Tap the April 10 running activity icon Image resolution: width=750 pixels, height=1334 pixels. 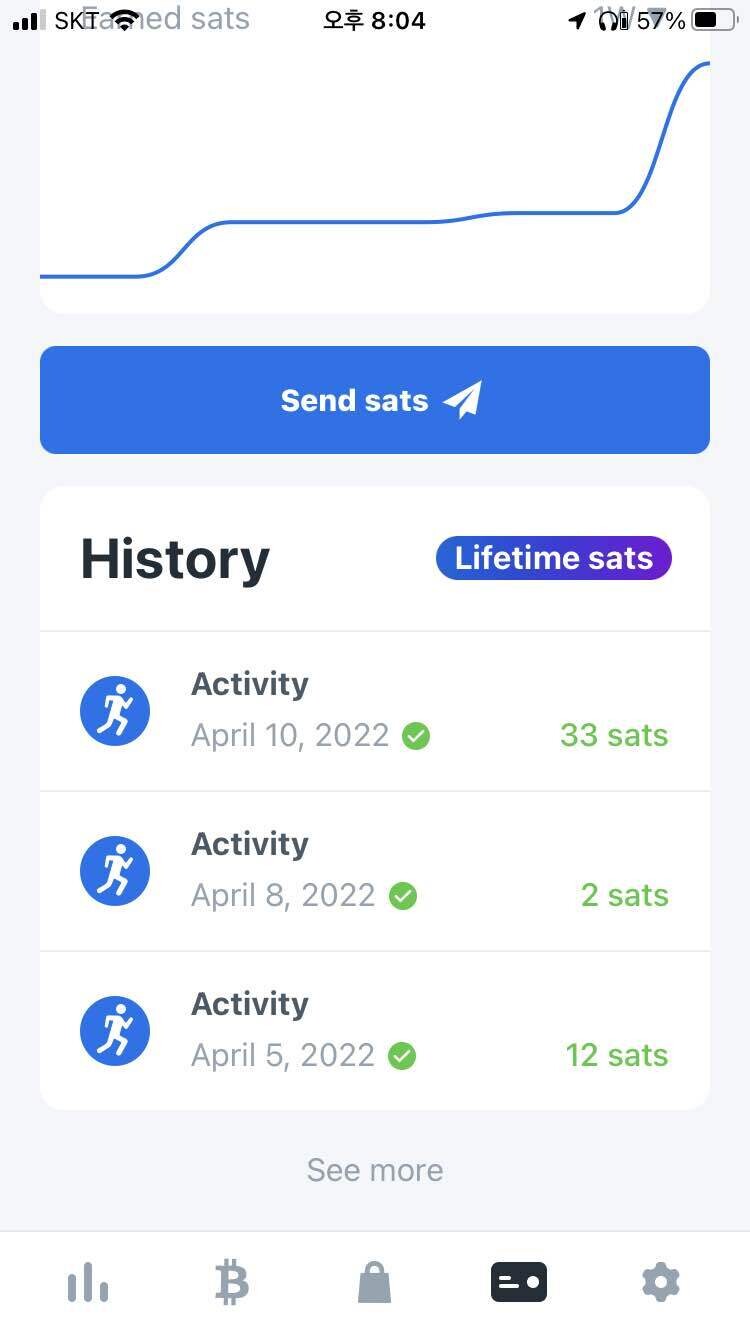coord(115,711)
